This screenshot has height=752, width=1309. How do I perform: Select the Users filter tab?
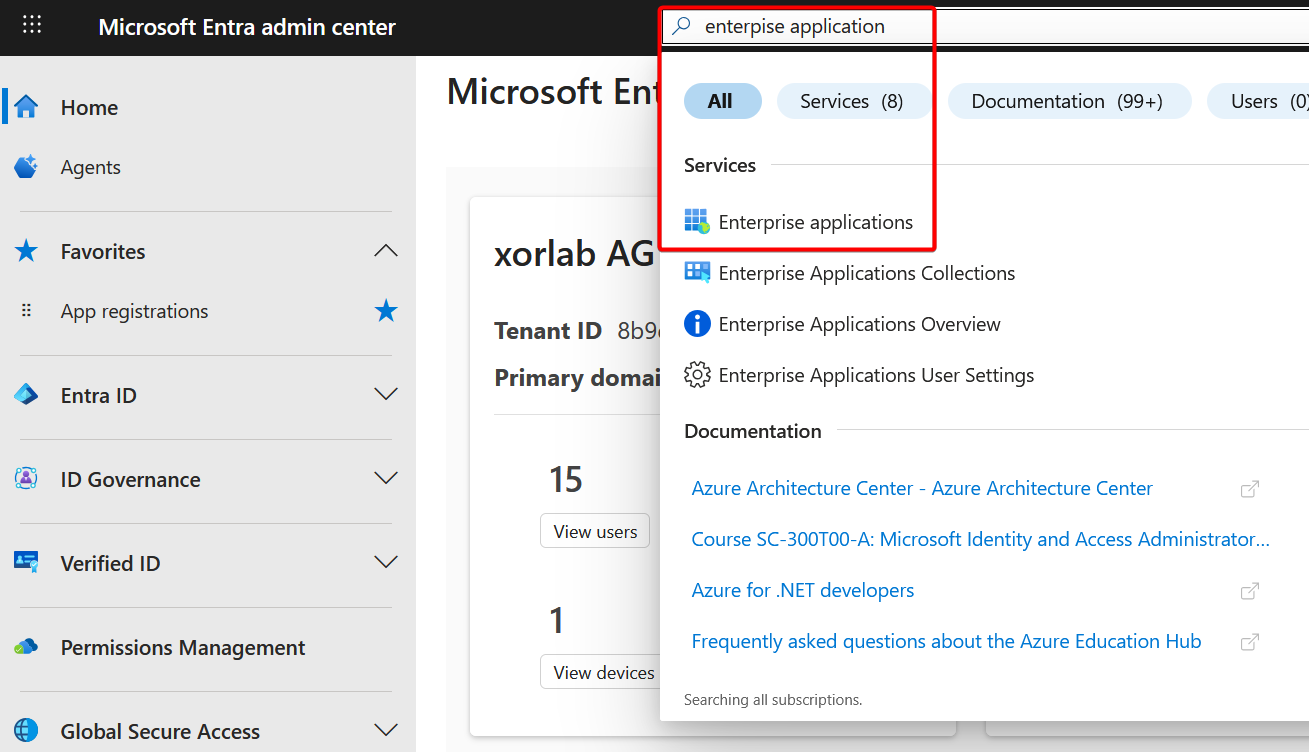click(x=1258, y=101)
